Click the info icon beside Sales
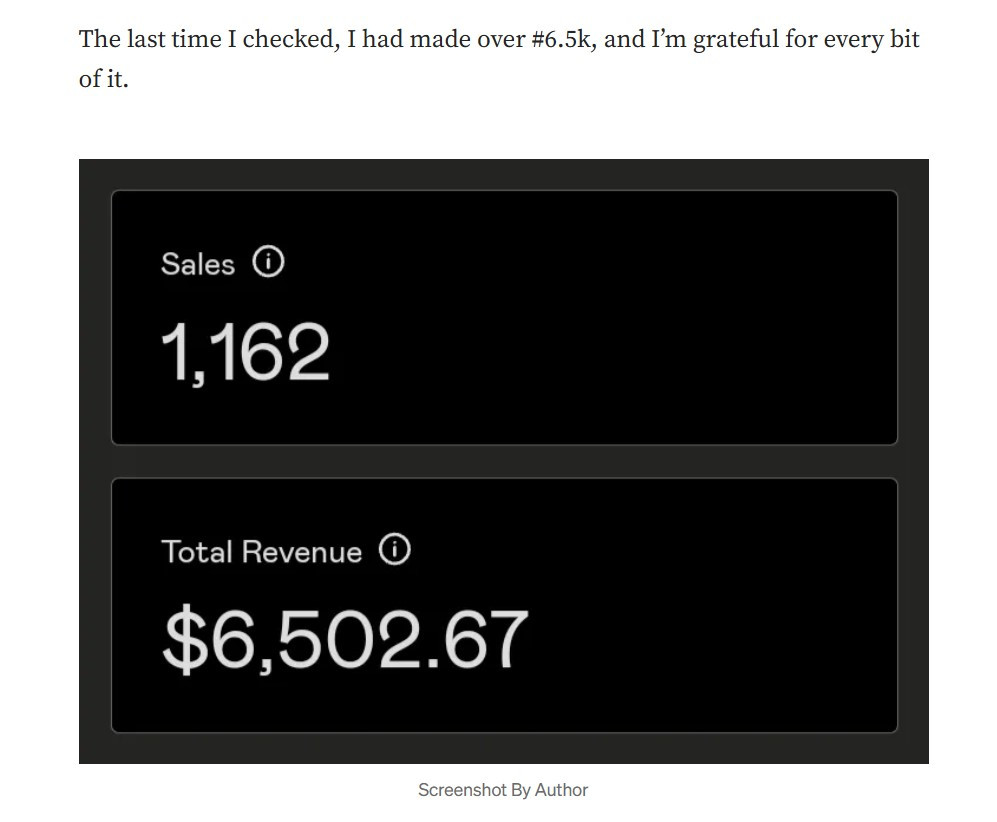This screenshot has height=822, width=997. coord(268,263)
